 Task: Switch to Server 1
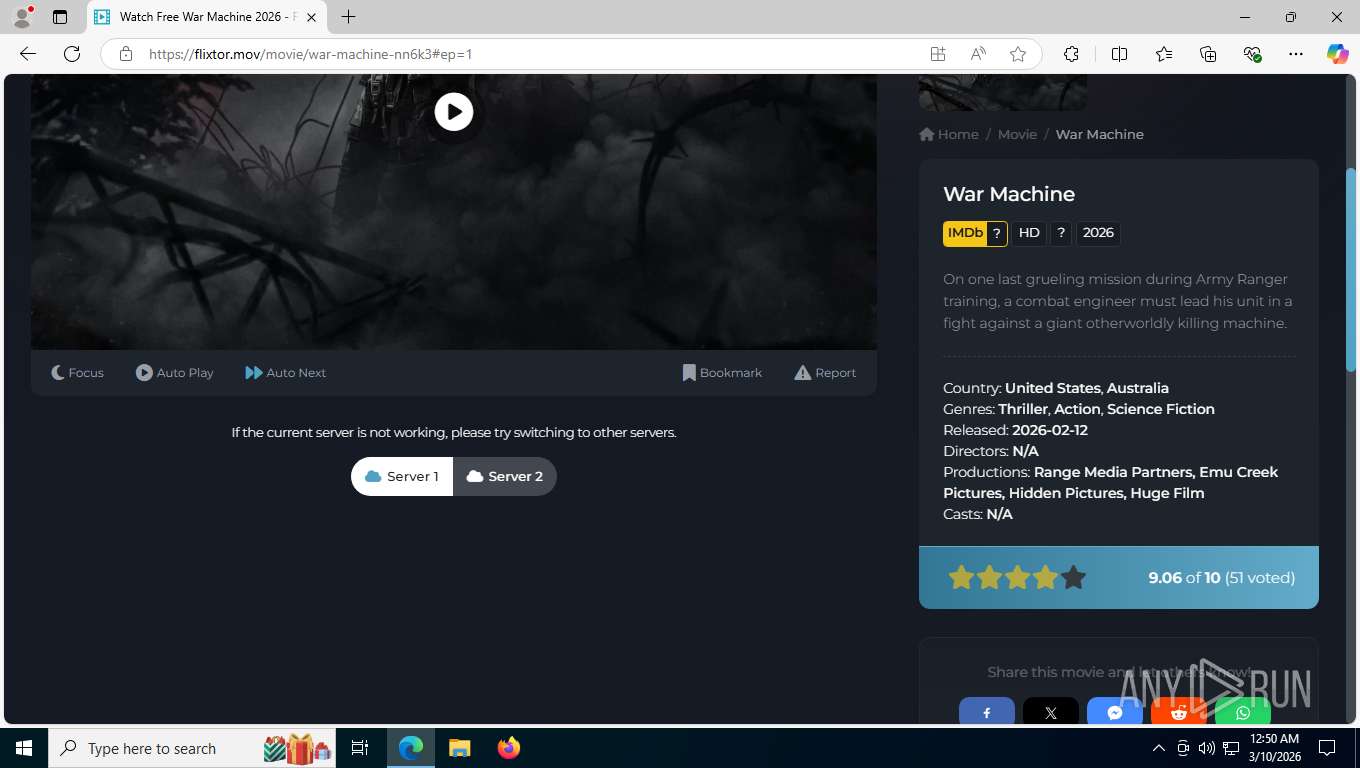pos(402,476)
